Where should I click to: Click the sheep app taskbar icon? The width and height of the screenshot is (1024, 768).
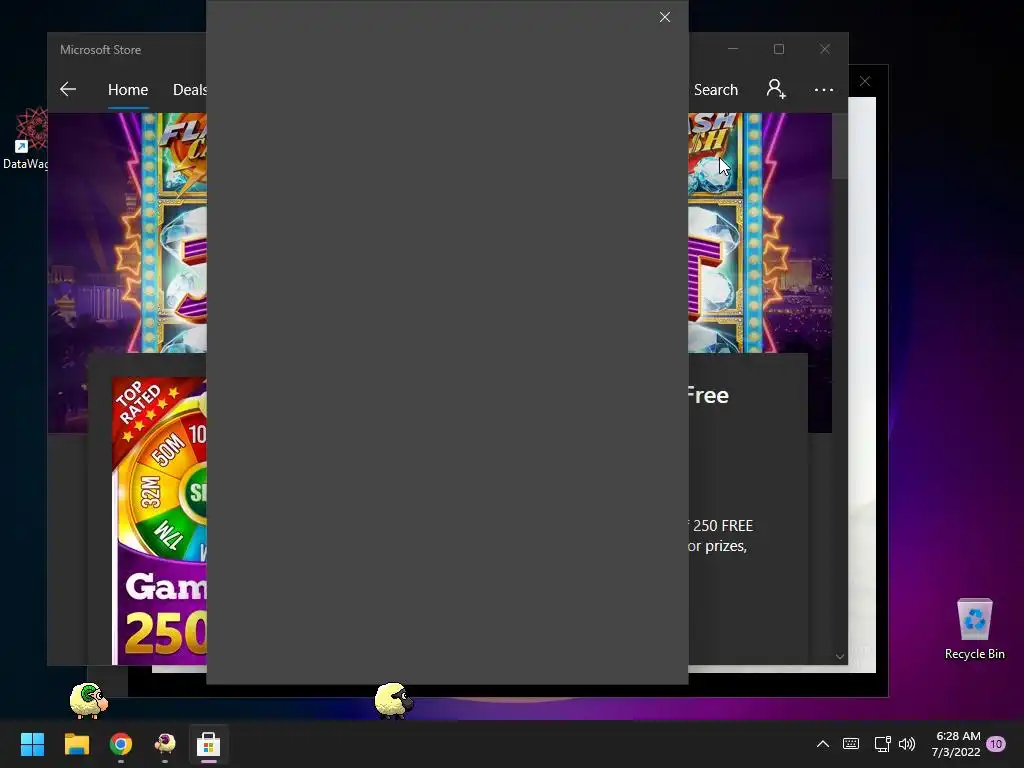pos(165,744)
